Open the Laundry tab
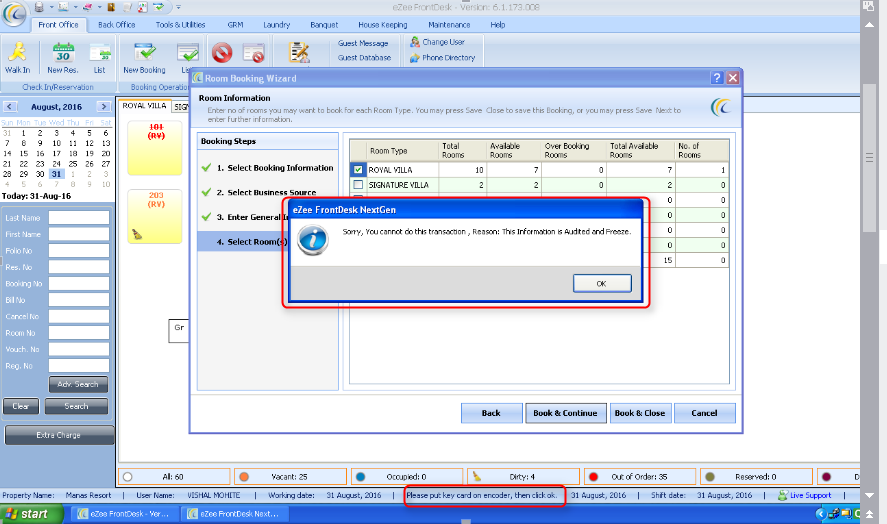887x524 pixels. pyautogui.click(x=277, y=24)
